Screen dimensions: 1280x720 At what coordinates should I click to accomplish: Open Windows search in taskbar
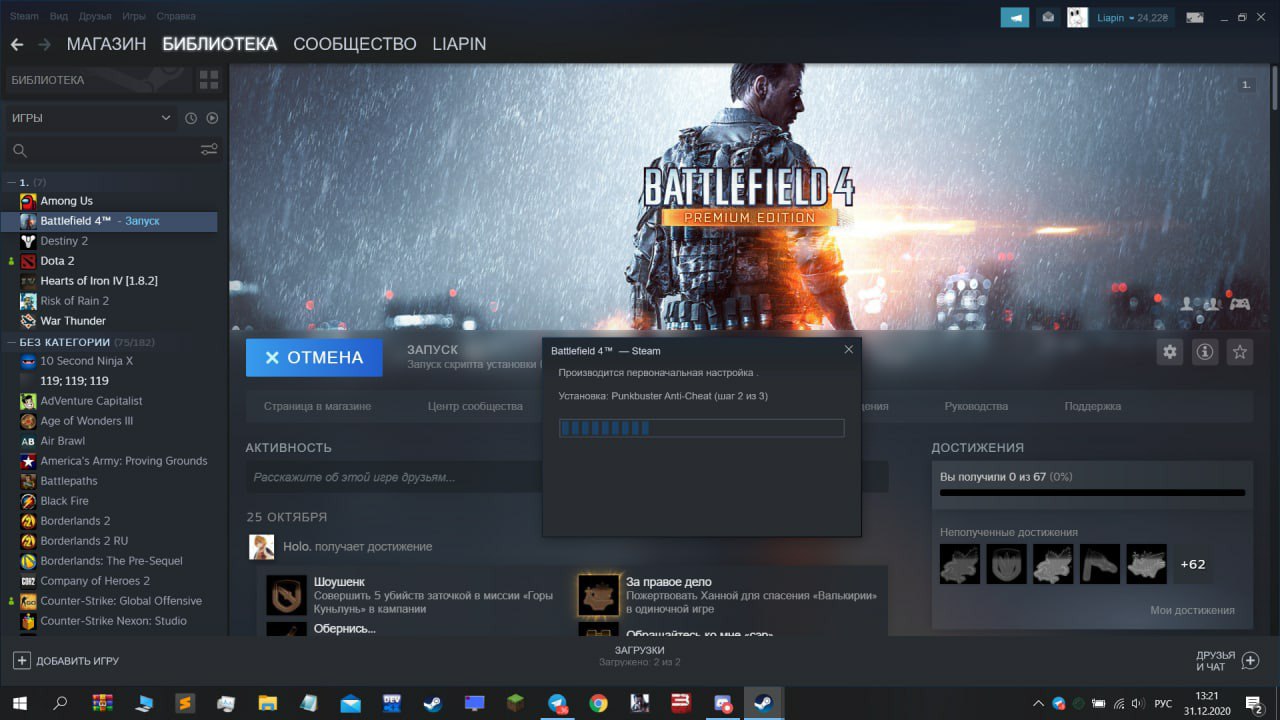(60, 703)
